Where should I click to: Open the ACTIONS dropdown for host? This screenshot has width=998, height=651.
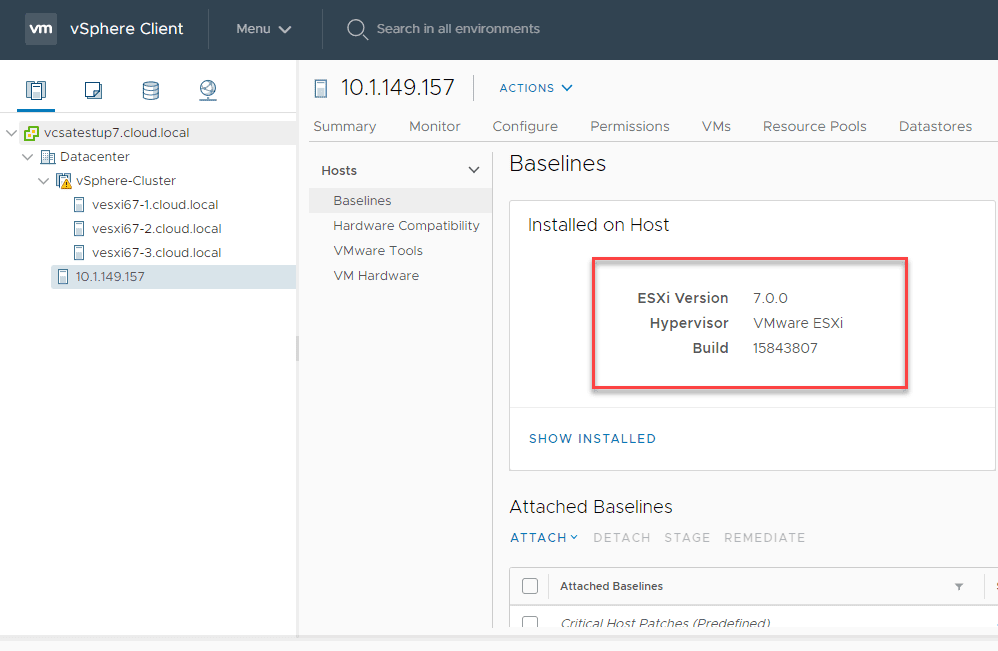[536, 88]
